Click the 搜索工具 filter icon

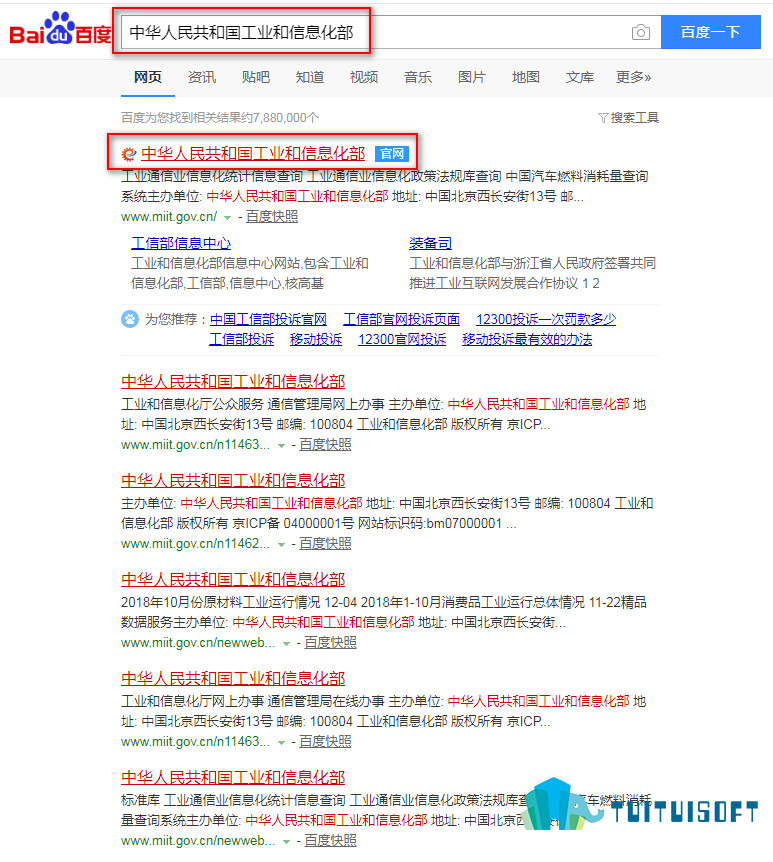[x=603, y=118]
